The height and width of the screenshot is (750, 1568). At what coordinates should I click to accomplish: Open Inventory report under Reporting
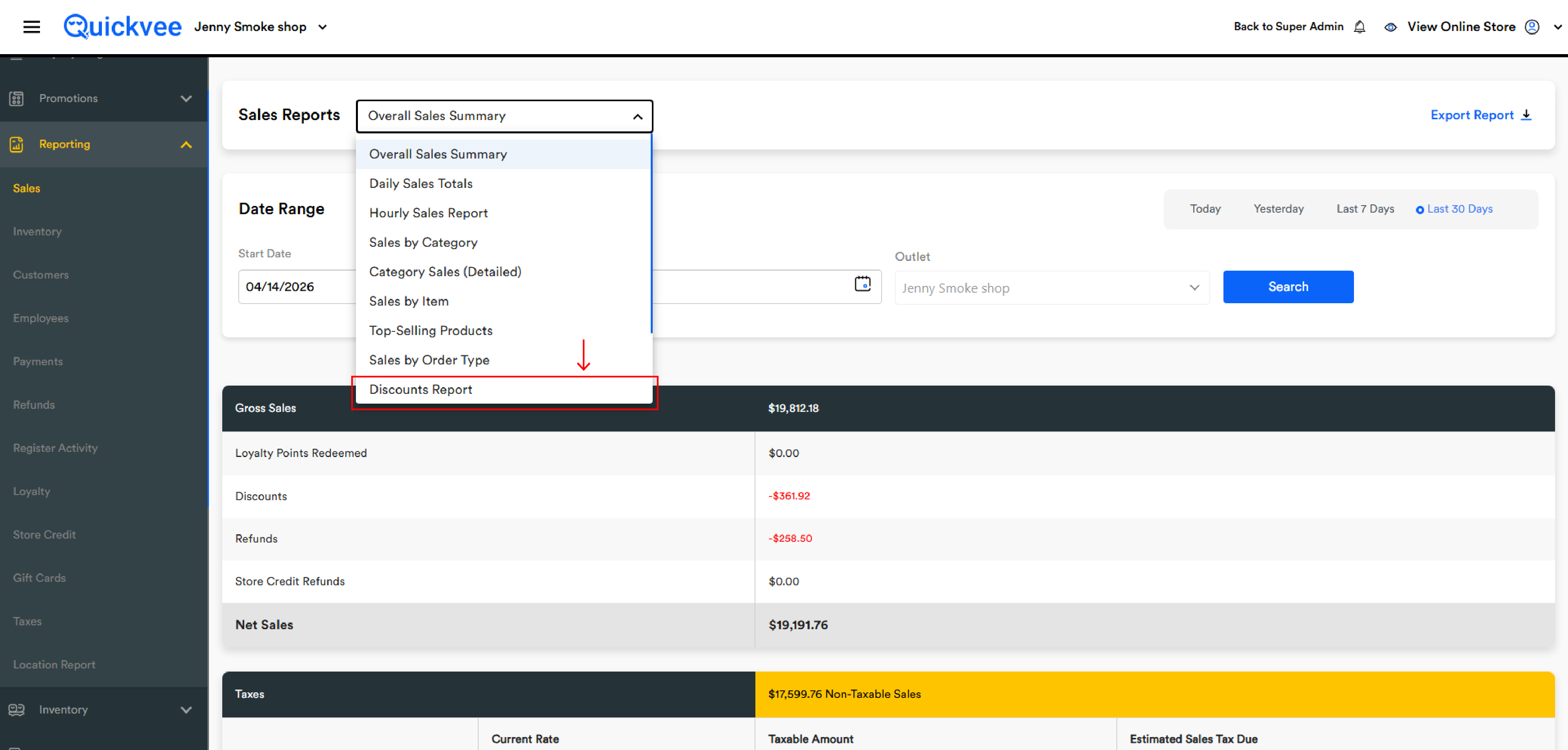pos(37,232)
